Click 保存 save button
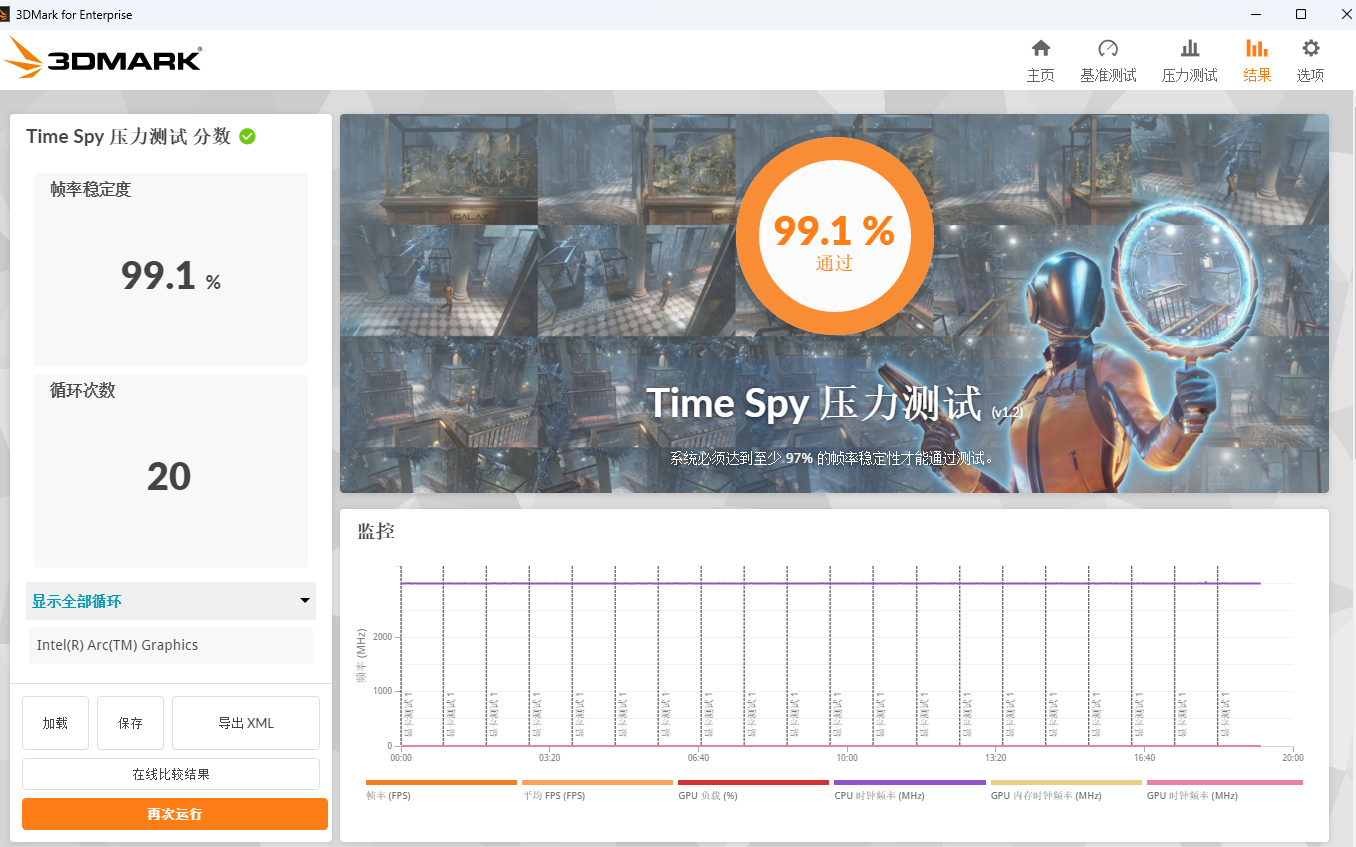Image resolution: width=1356 pixels, height=847 pixels. (x=130, y=723)
